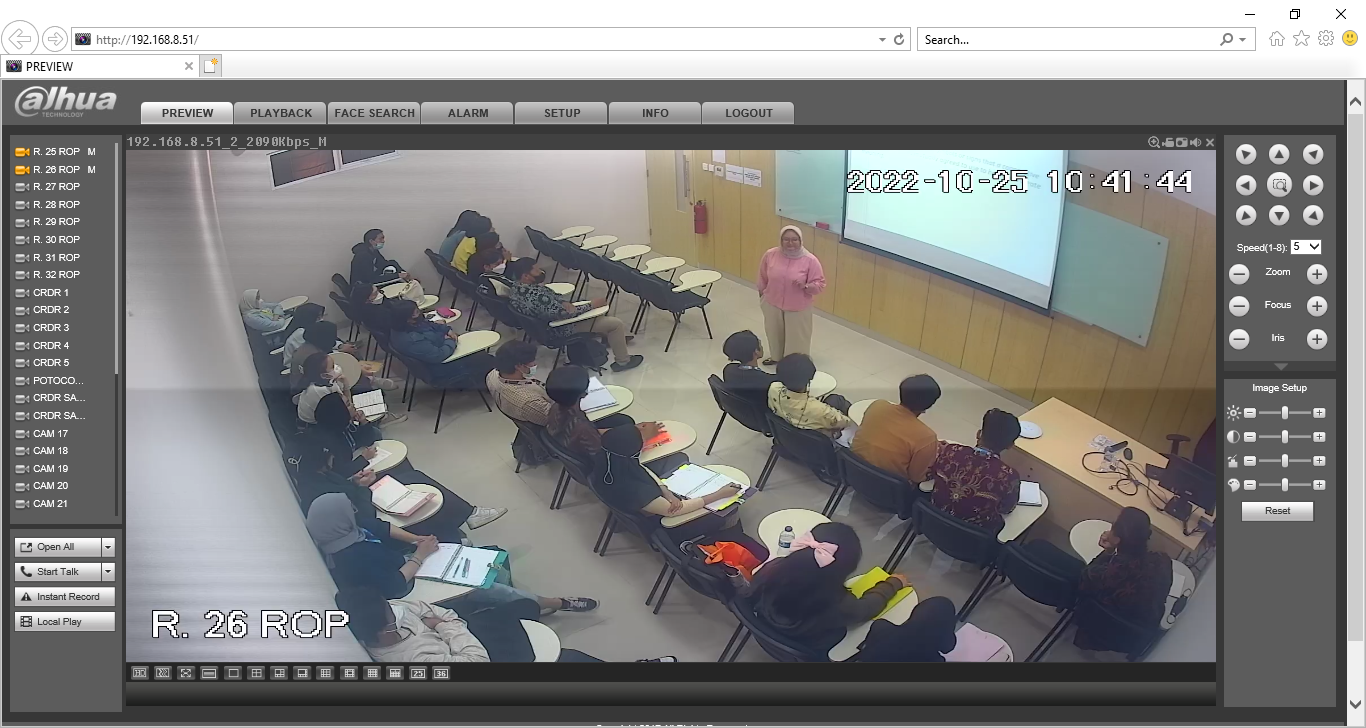The image size is (1366, 728).
Task: Adjust the hue slider with palette icon
Action: 1285,485
